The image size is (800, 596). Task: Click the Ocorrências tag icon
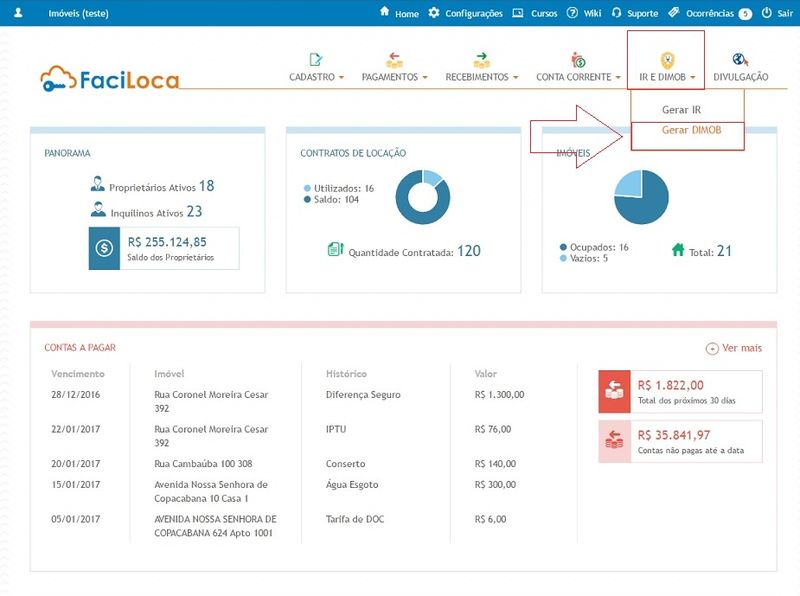[674, 13]
